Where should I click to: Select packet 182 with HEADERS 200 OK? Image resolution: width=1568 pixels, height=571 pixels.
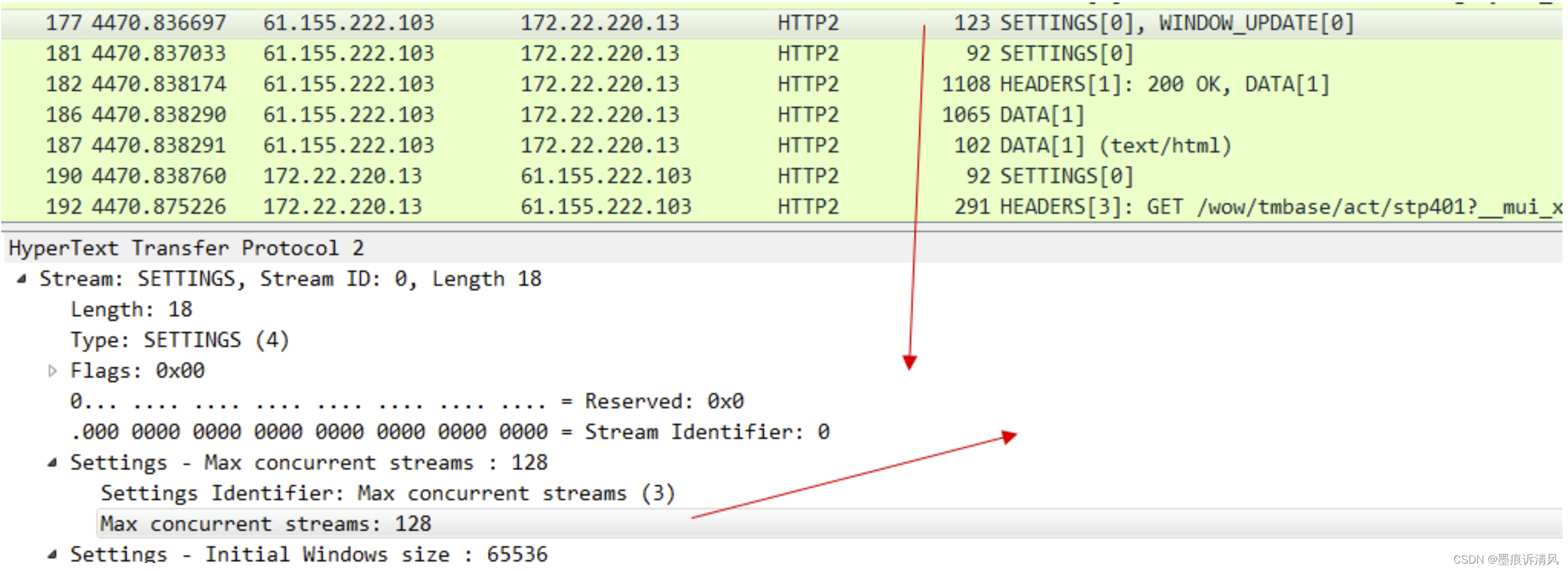point(490,84)
